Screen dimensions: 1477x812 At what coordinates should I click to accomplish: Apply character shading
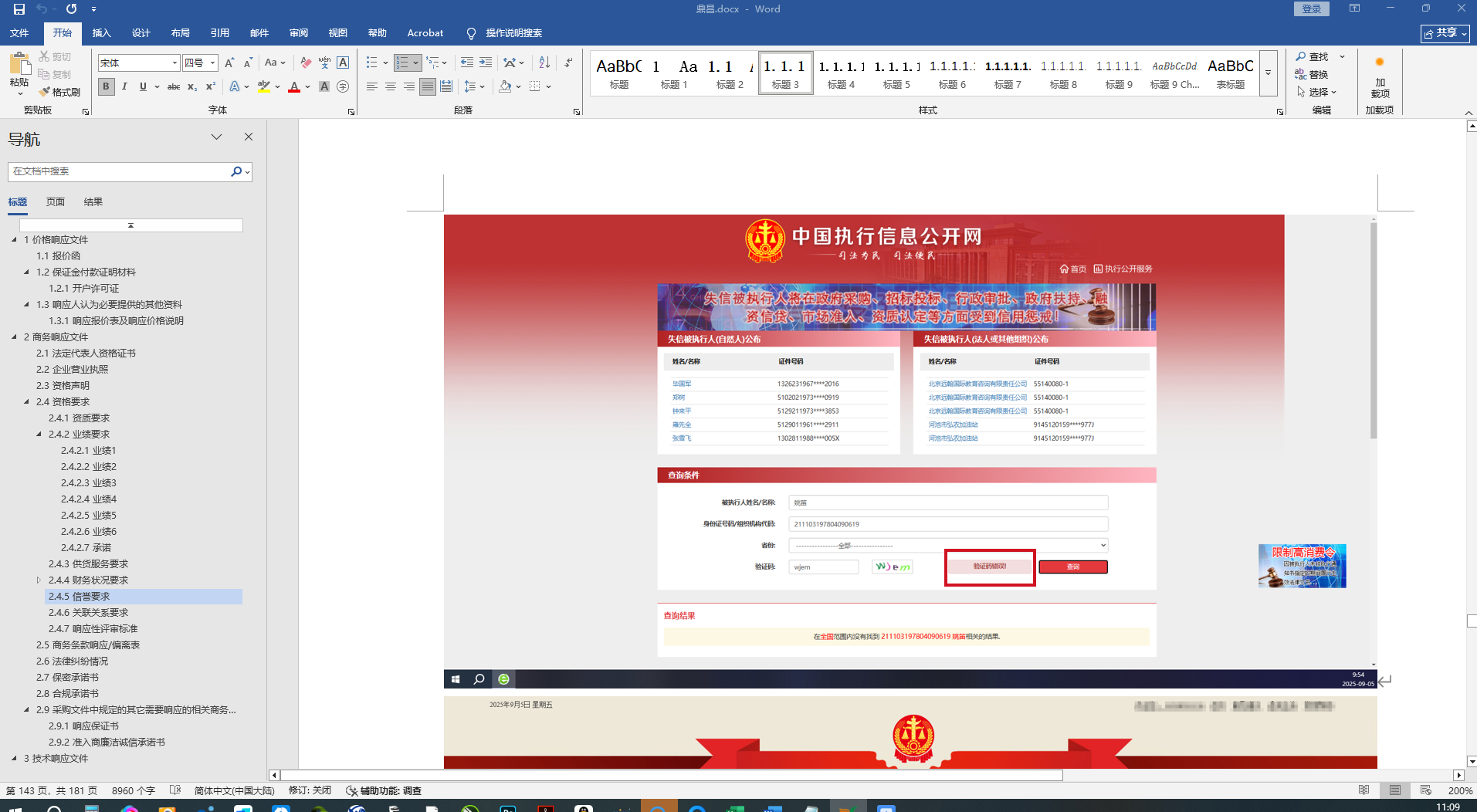[x=324, y=86]
